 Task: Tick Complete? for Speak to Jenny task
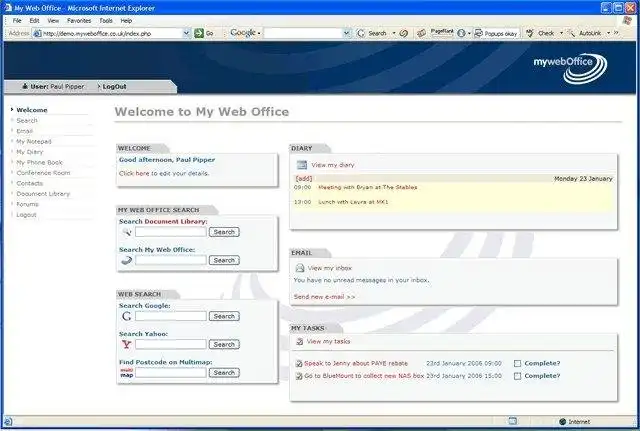point(518,364)
